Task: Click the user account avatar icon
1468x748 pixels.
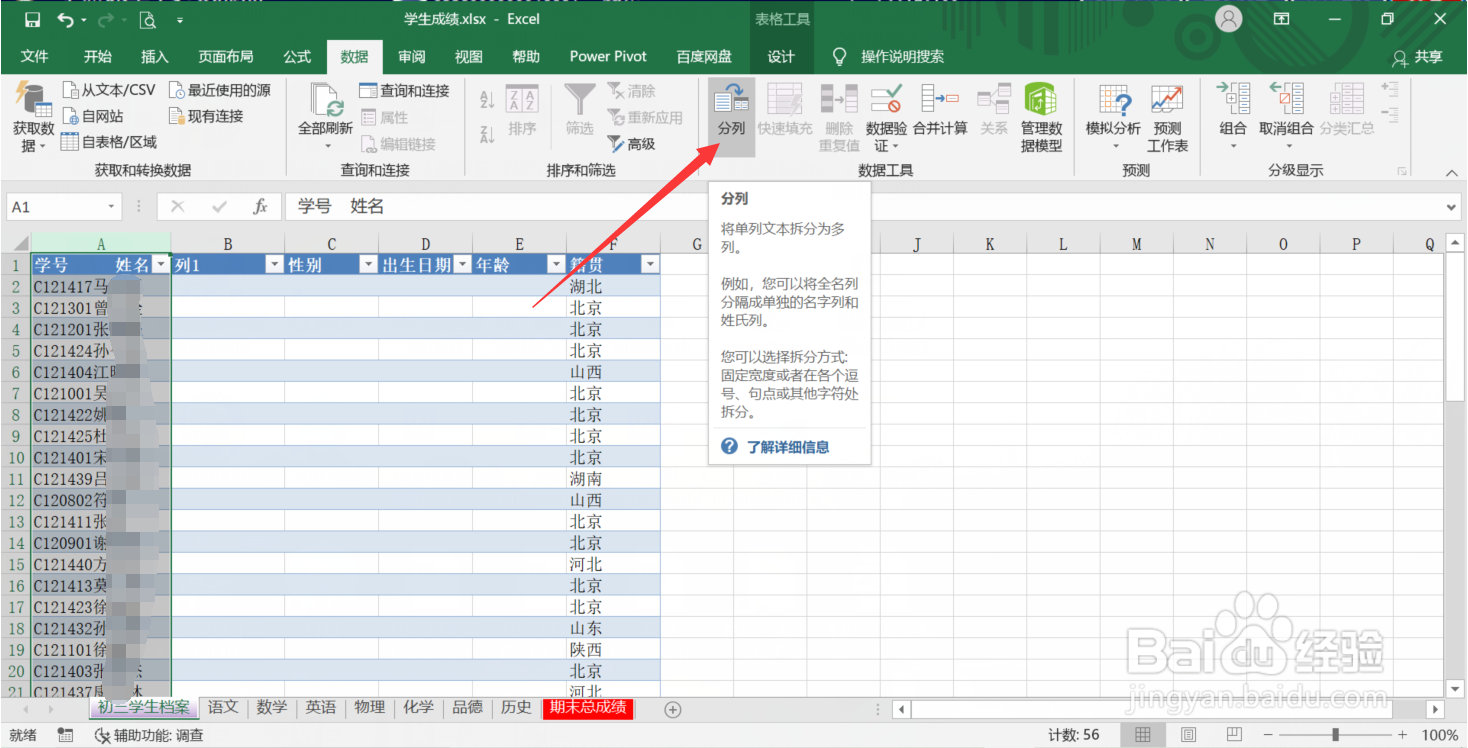Action: [x=1228, y=19]
